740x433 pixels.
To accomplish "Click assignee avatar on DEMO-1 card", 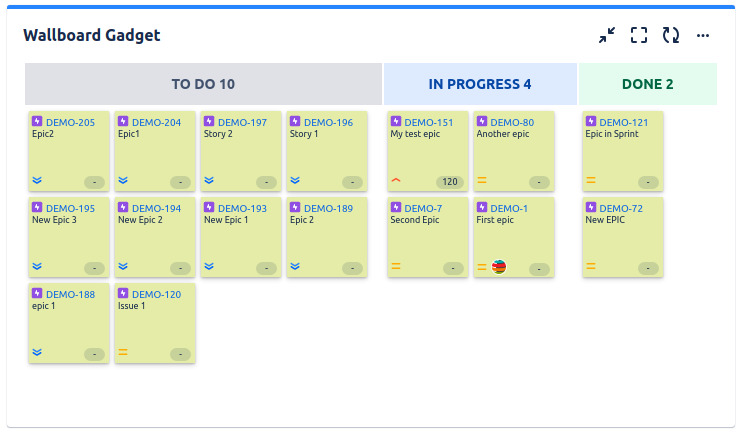I will coord(499,267).
